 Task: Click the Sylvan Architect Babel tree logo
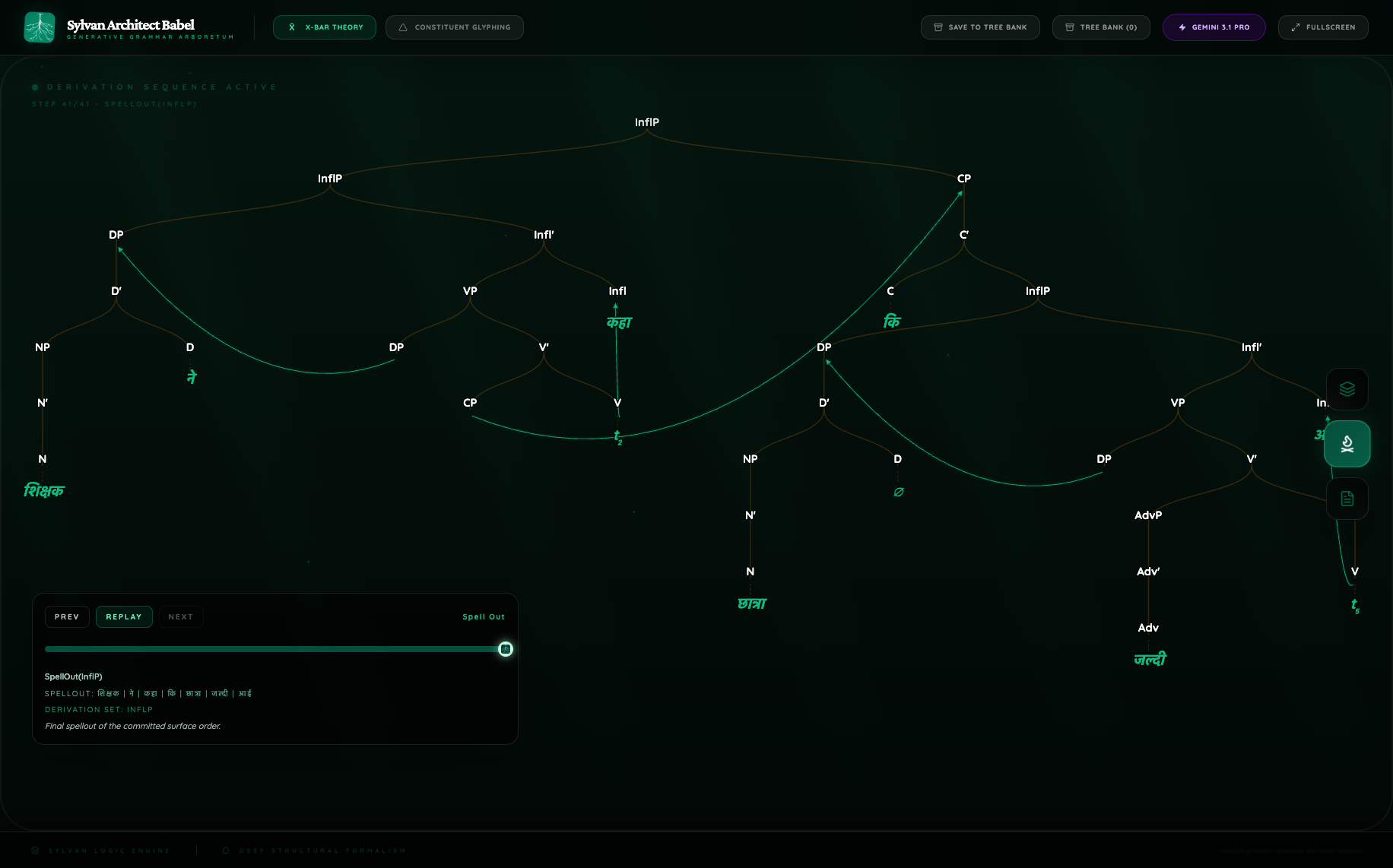pos(40,27)
